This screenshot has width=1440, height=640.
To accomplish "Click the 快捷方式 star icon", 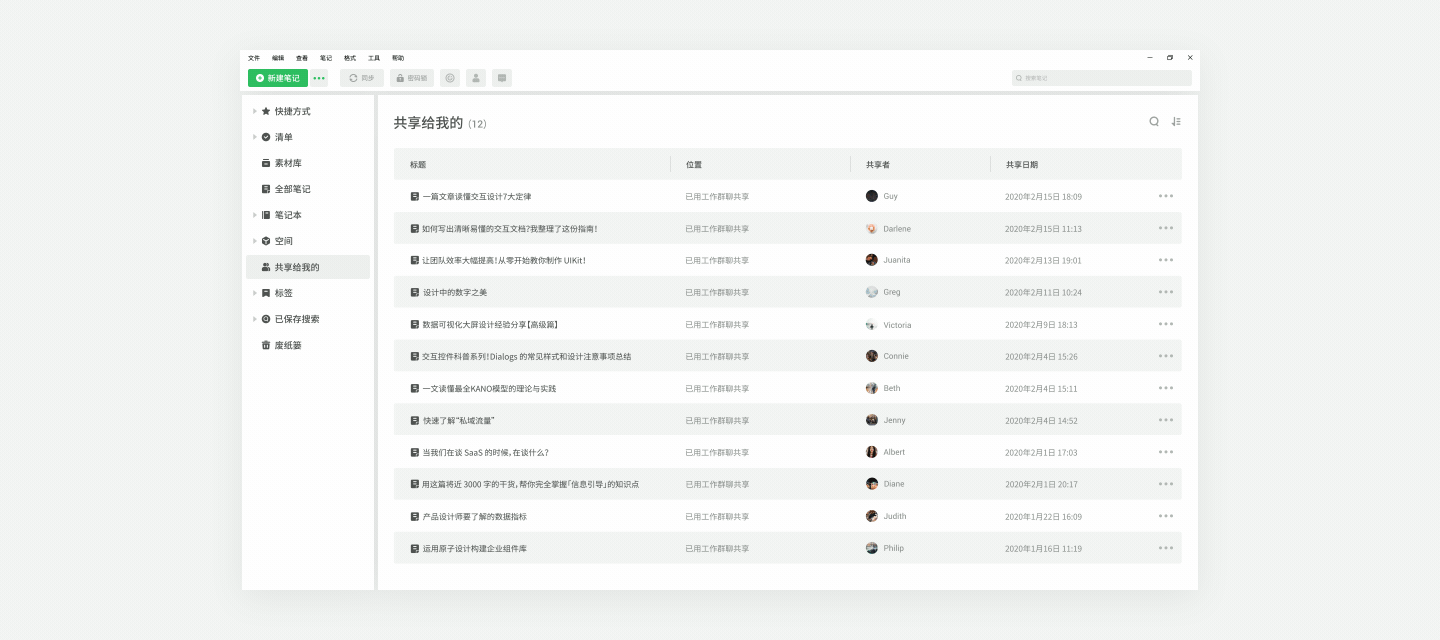I will click(x=266, y=111).
